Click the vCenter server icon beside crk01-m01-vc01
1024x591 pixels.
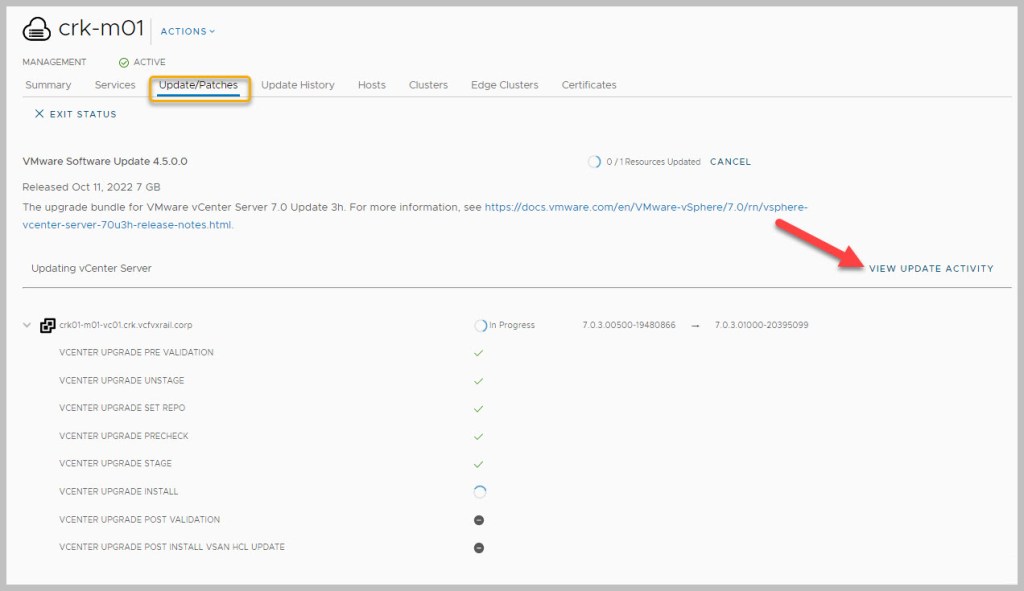coord(47,325)
